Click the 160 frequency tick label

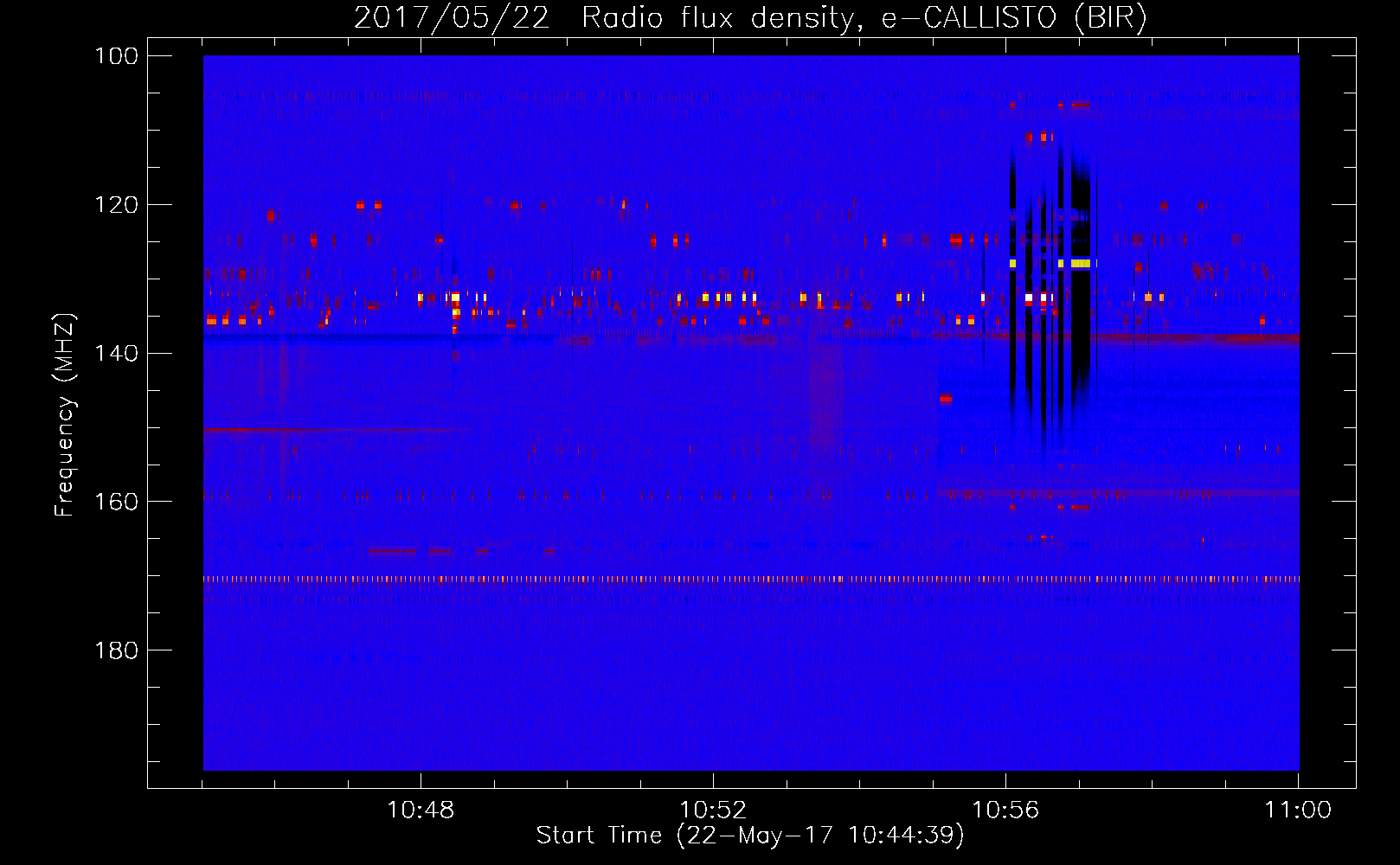pyautogui.click(x=115, y=503)
